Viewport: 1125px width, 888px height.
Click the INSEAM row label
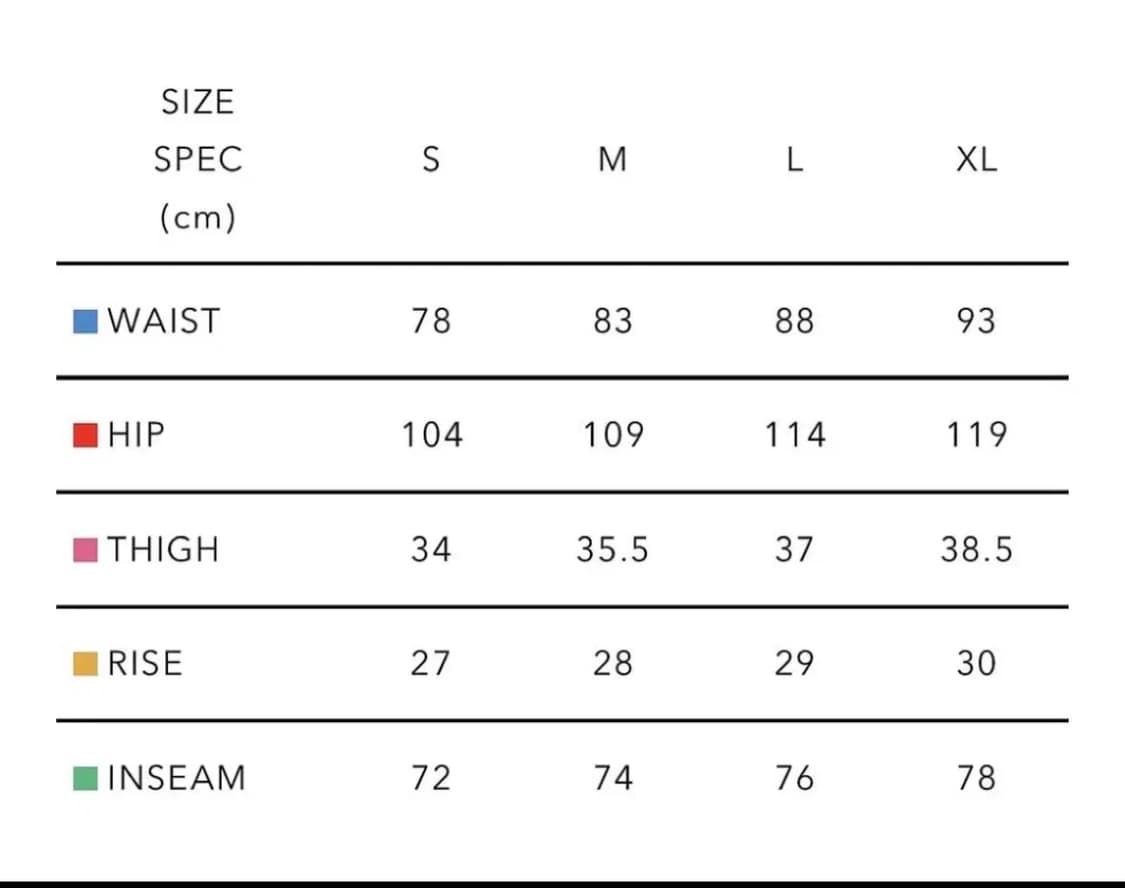click(x=176, y=777)
